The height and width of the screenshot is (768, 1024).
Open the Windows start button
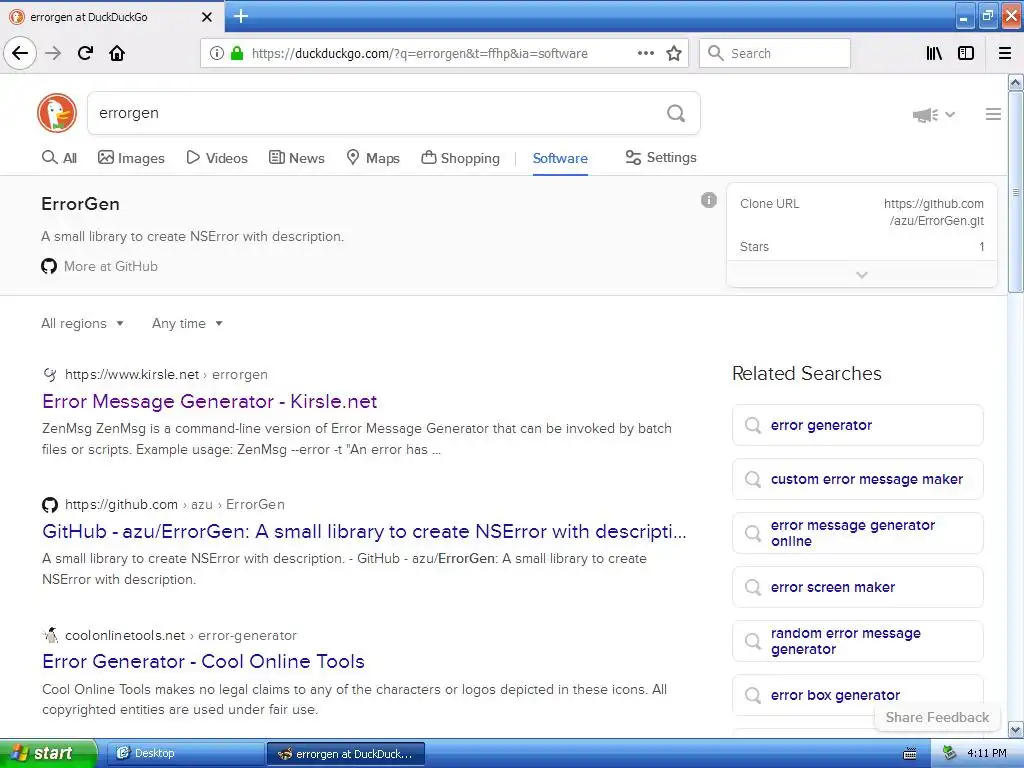tap(48, 753)
